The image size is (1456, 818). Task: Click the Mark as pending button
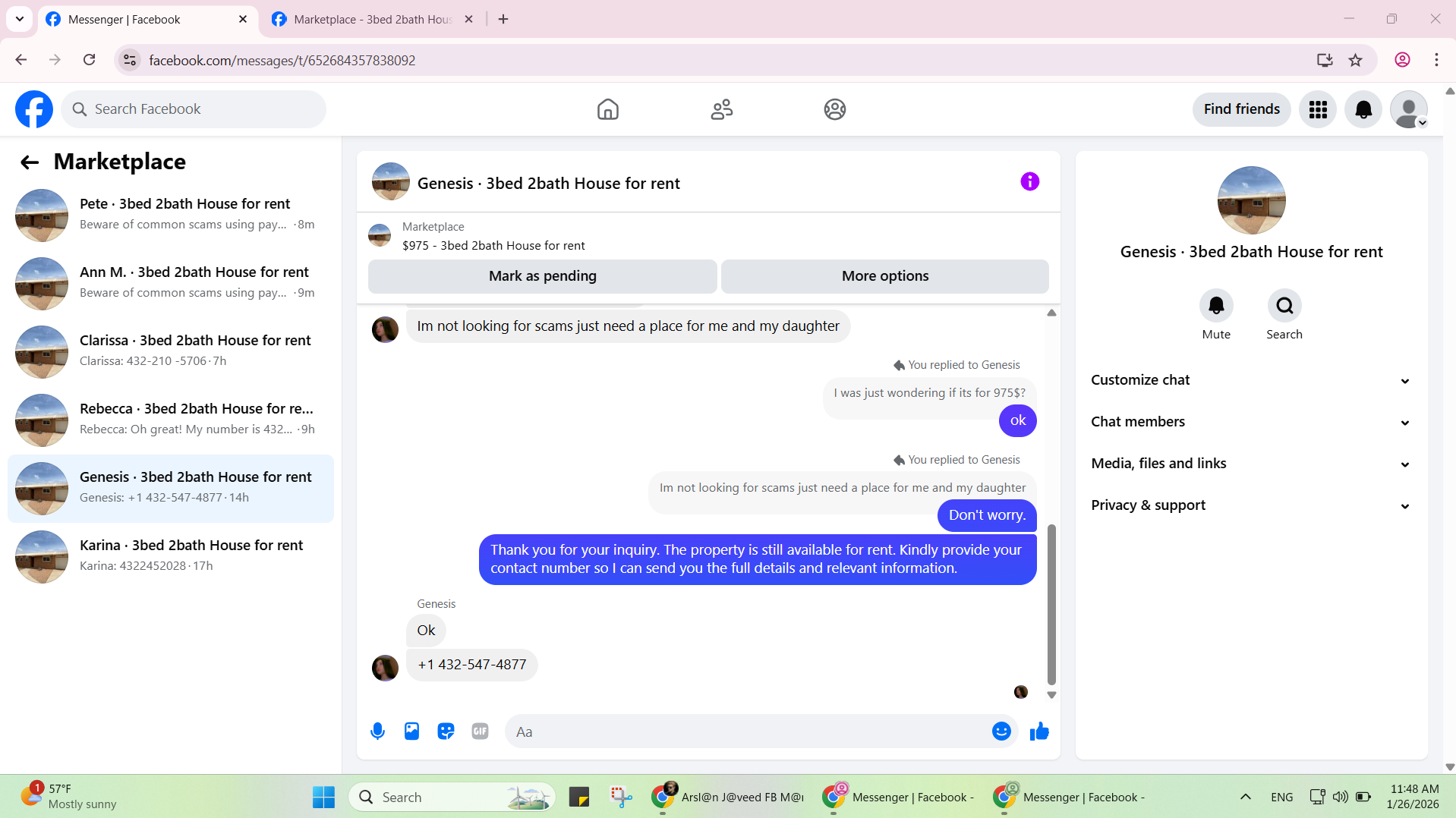click(x=542, y=276)
